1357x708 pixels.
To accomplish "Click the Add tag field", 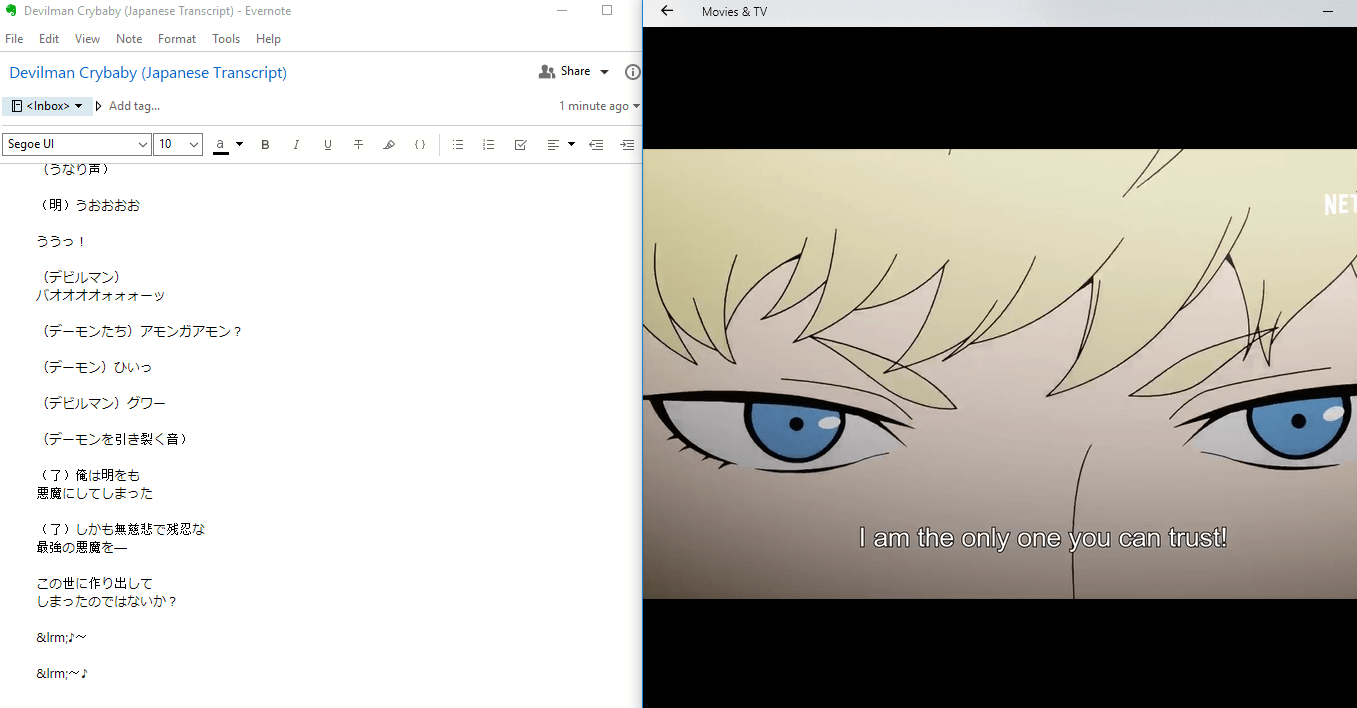I will (134, 106).
